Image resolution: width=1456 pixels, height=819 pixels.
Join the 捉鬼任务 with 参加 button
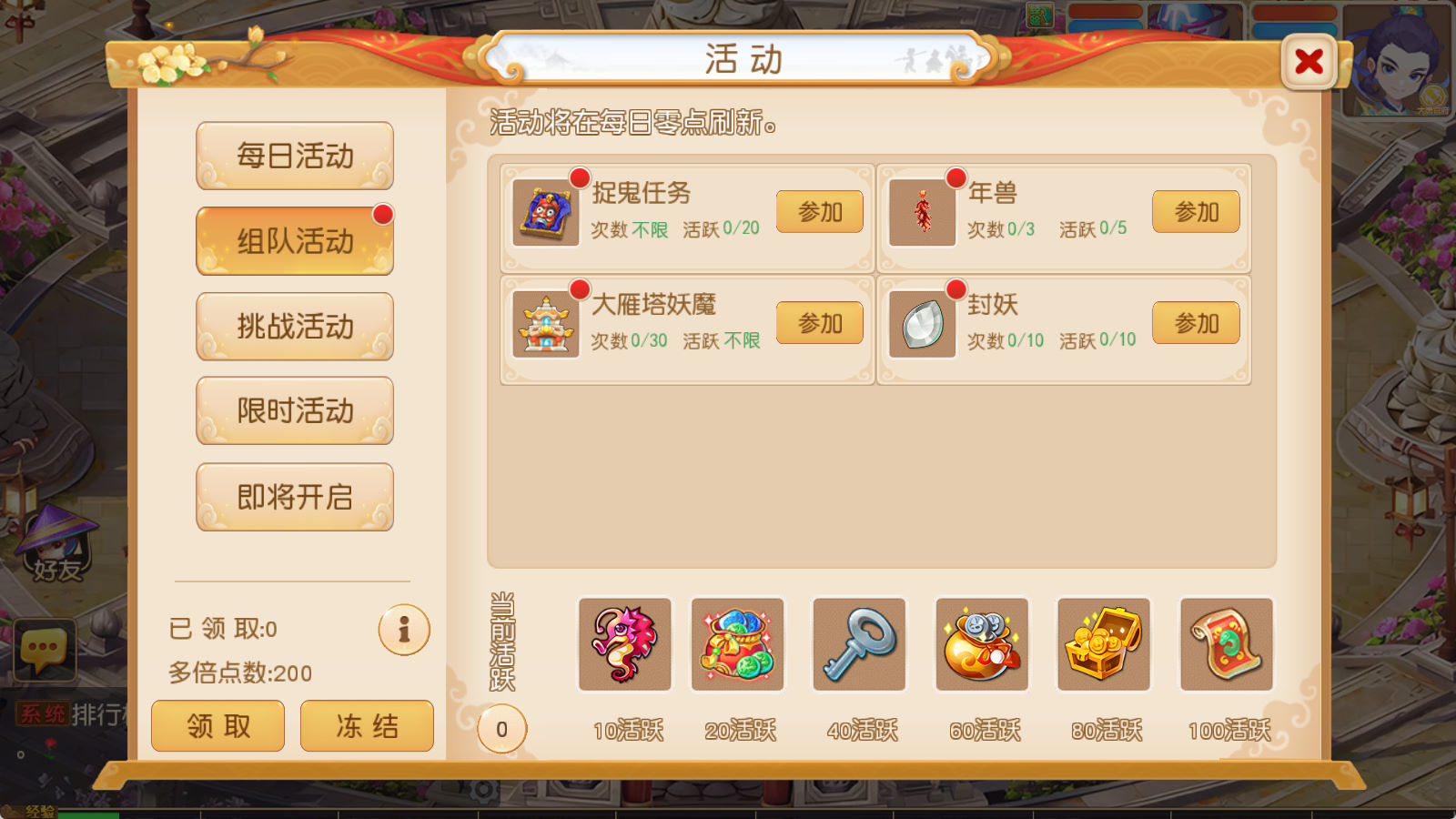820,212
